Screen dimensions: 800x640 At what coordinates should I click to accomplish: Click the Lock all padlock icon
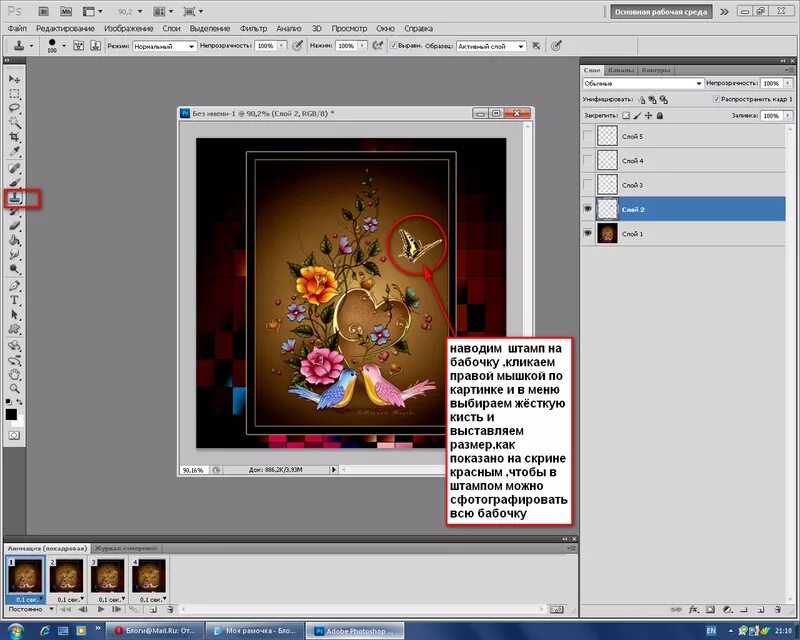pos(660,116)
